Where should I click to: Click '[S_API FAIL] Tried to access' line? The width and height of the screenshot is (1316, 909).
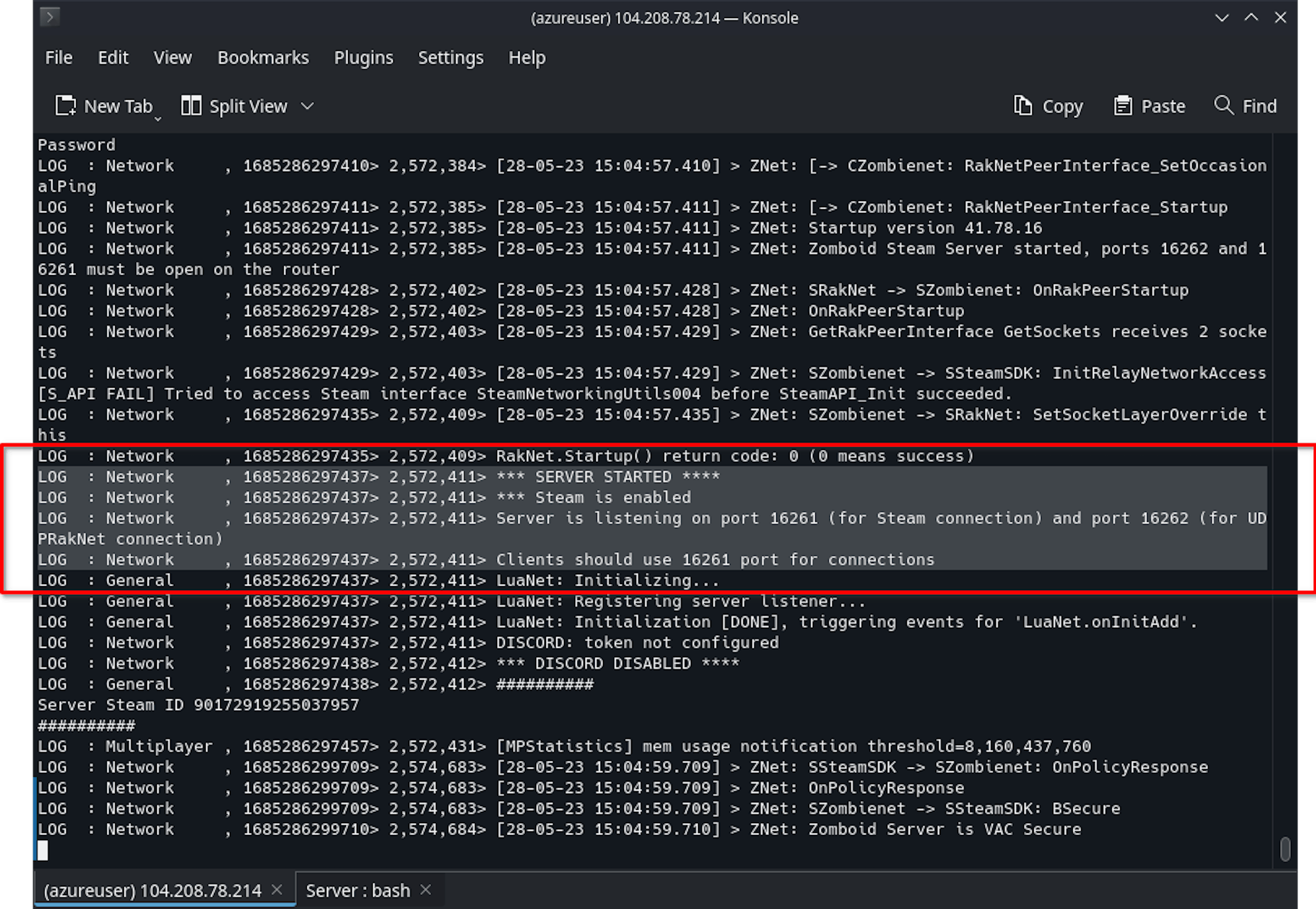pos(524,393)
